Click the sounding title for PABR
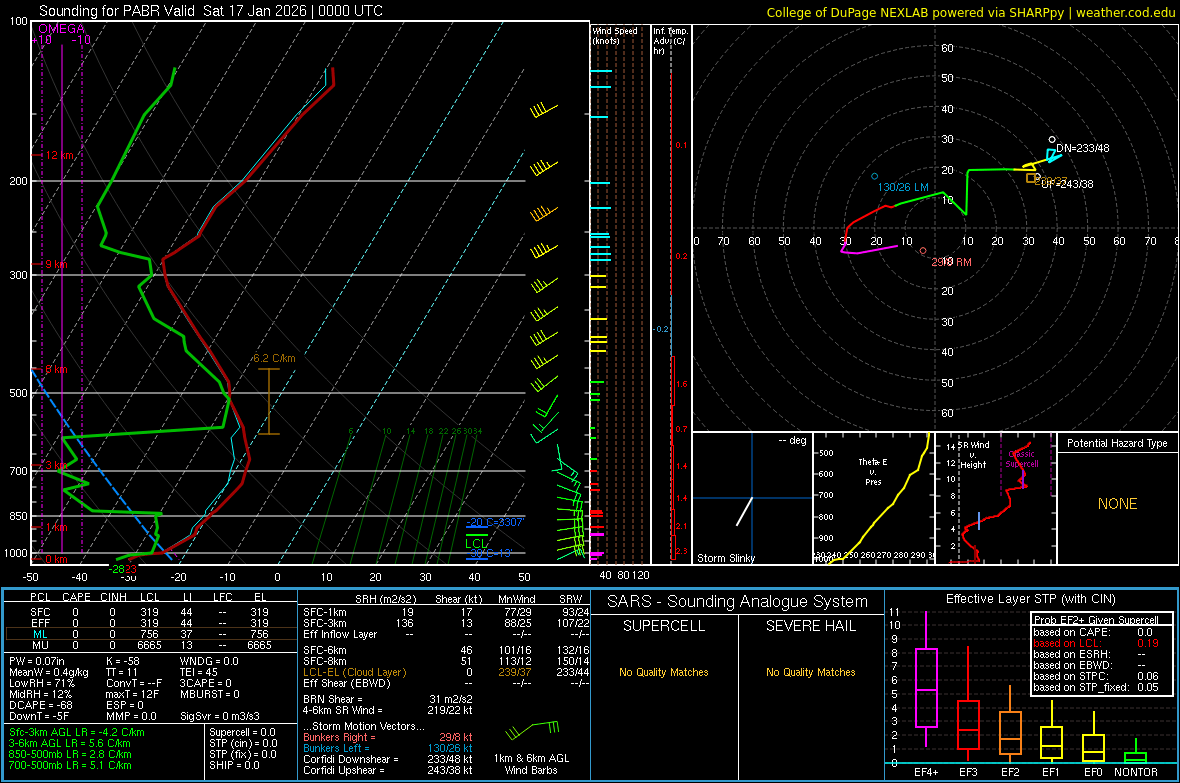Image resolution: width=1180 pixels, height=783 pixels. click(x=211, y=11)
